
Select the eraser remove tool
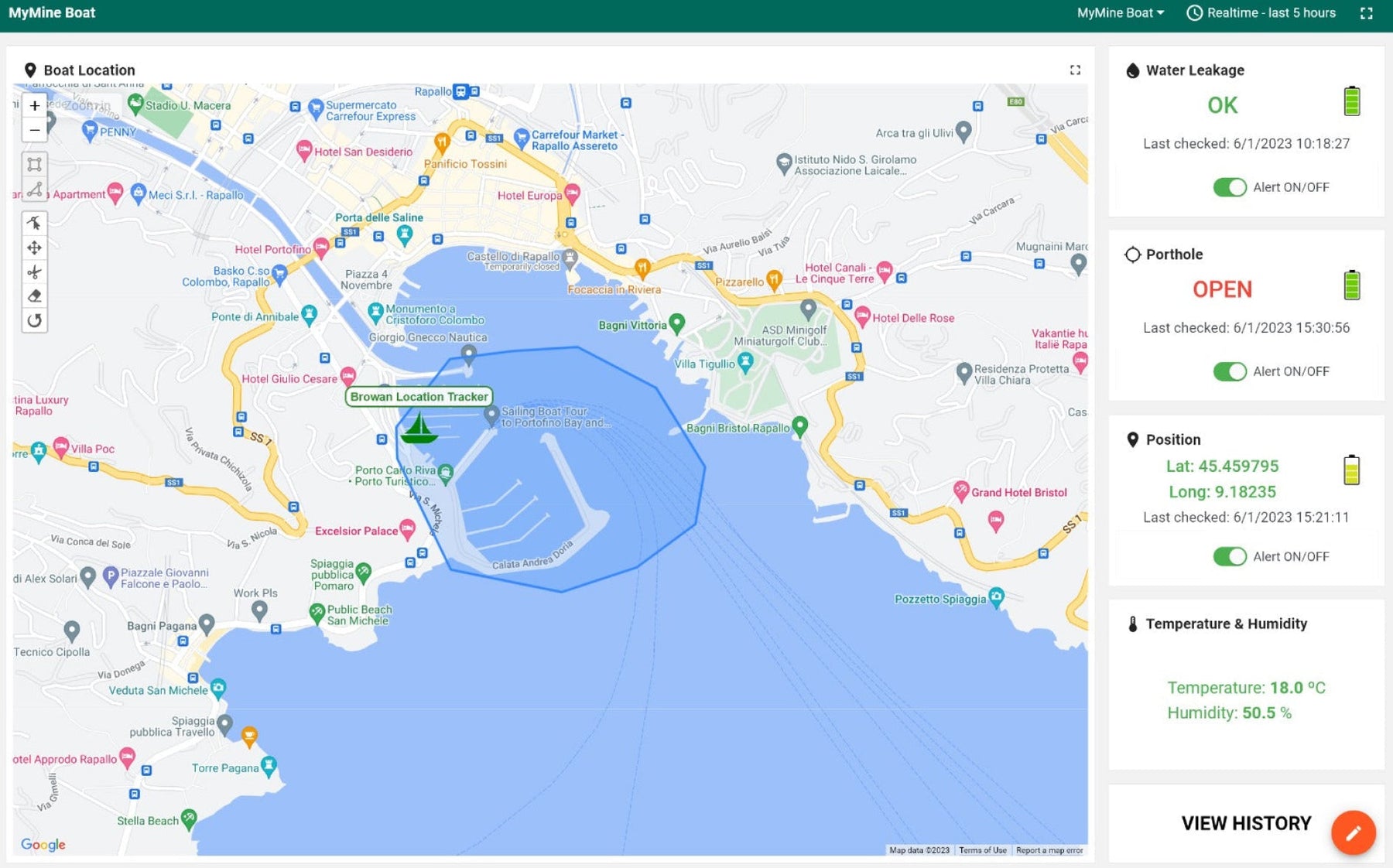coord(35,296)
